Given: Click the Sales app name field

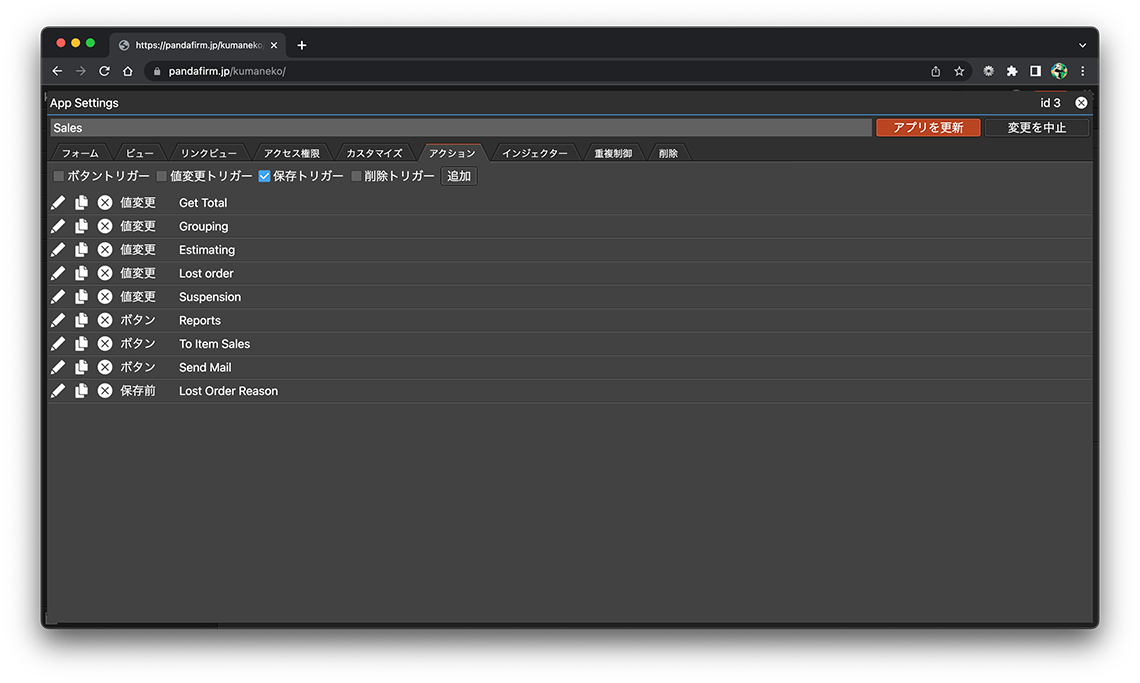Looking at the screenshot, I should point(460,128).
